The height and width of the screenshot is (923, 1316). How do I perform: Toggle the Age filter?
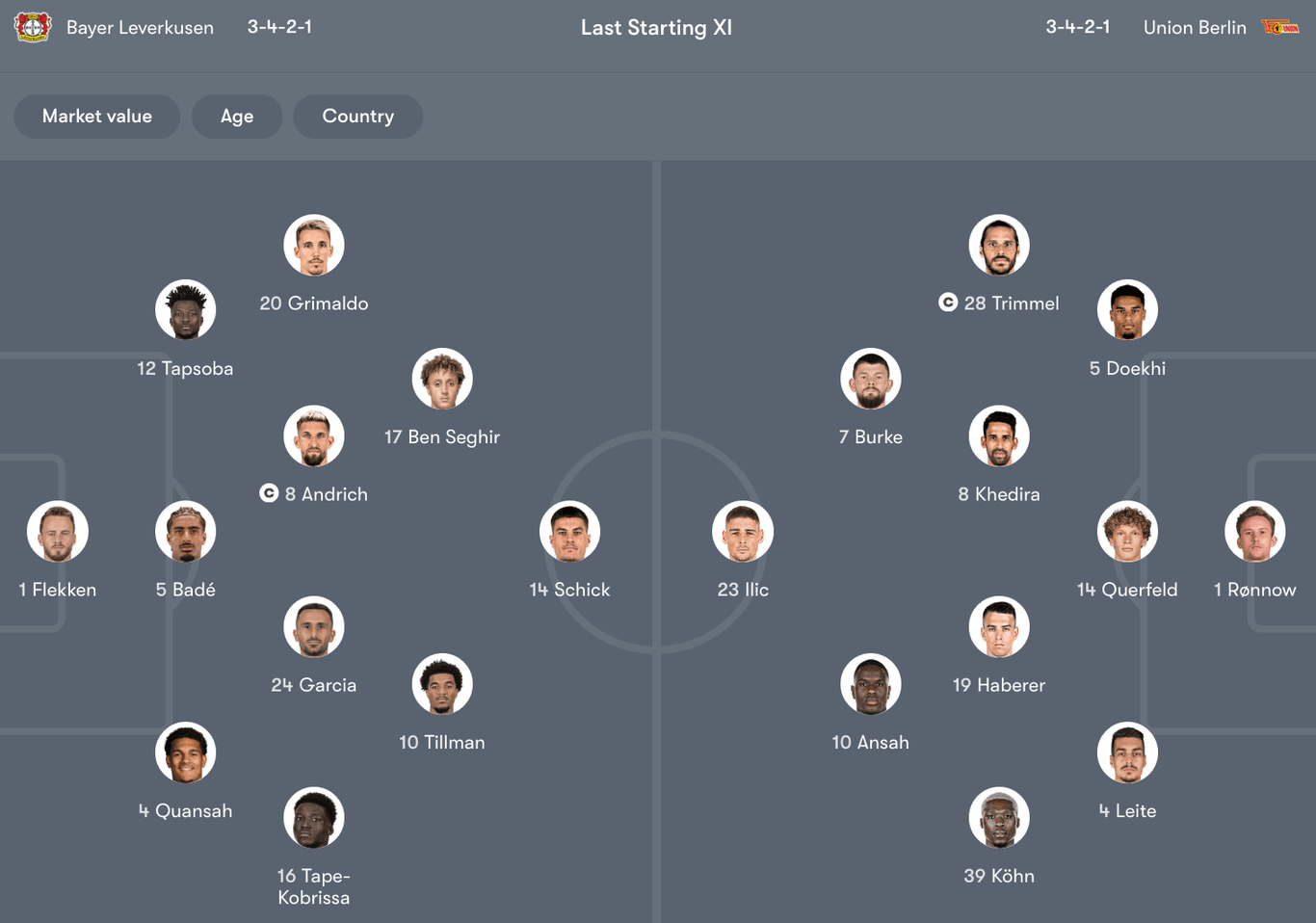point(237,117)
